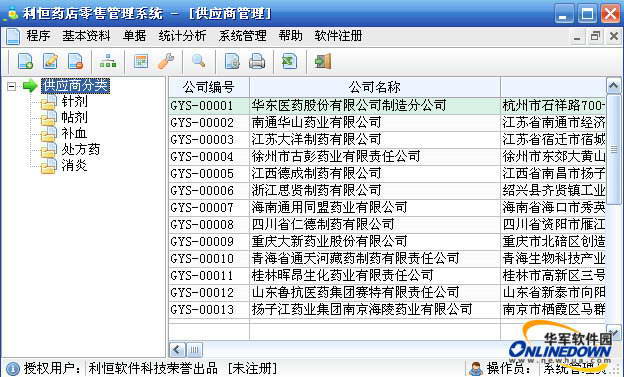Select 青海省通天河藏药制药有限责任公司 row
This screenshot has width=624, height=377.
pos(387,259)
